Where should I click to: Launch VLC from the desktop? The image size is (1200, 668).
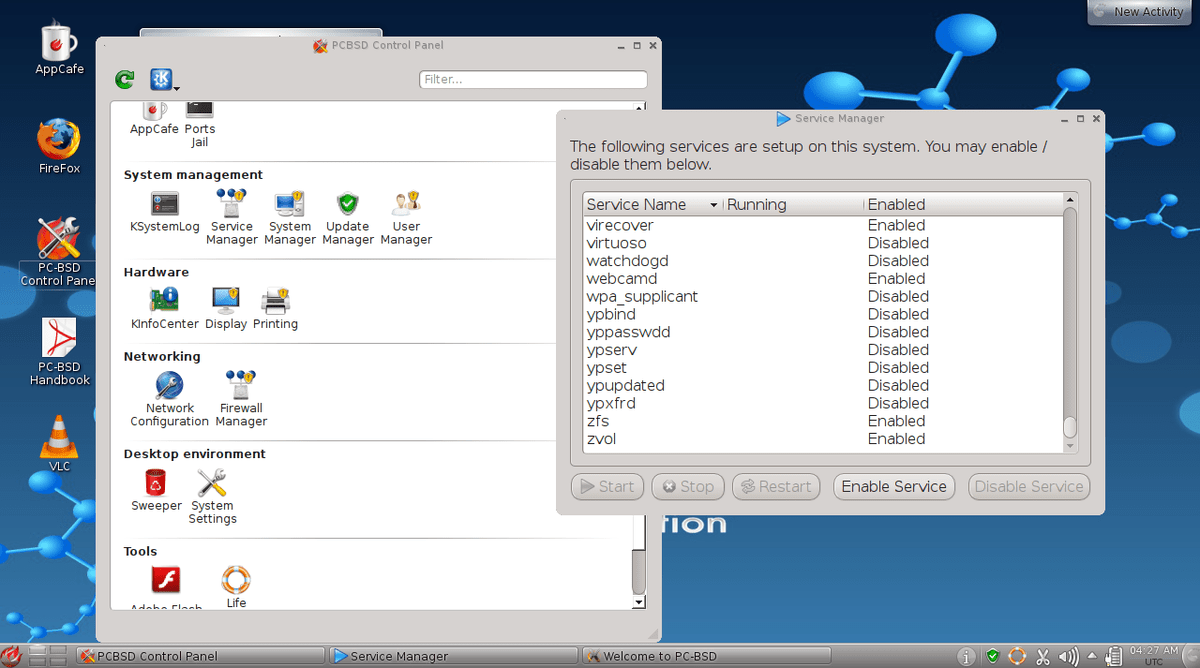pos(59,443)
